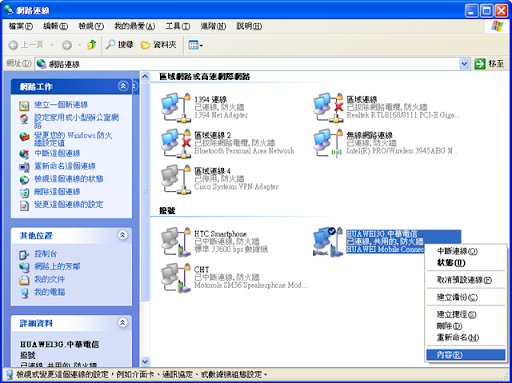This screenshot has height=383, width=512.
Task: Choose 刪除 in context menu
Action: [466, 326]
